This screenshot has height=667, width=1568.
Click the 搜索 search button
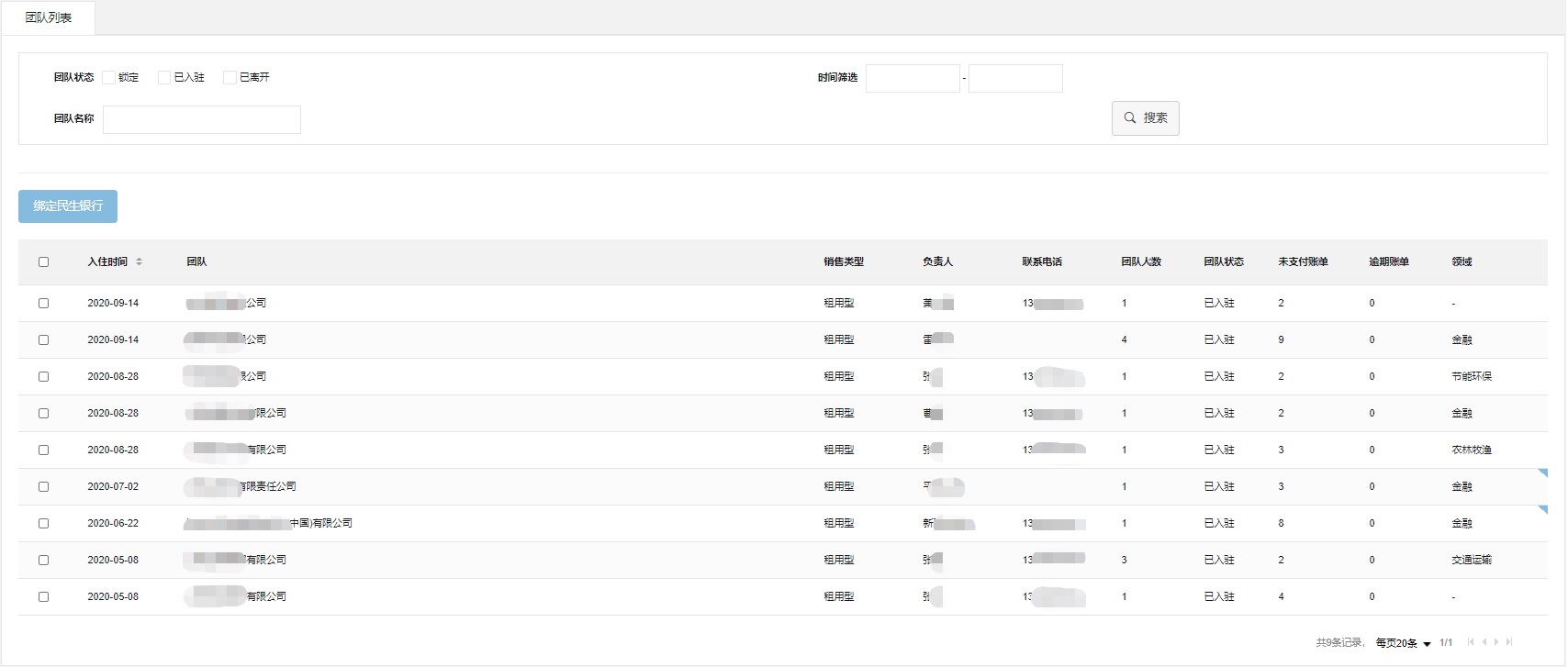[x=1145, y=117]
